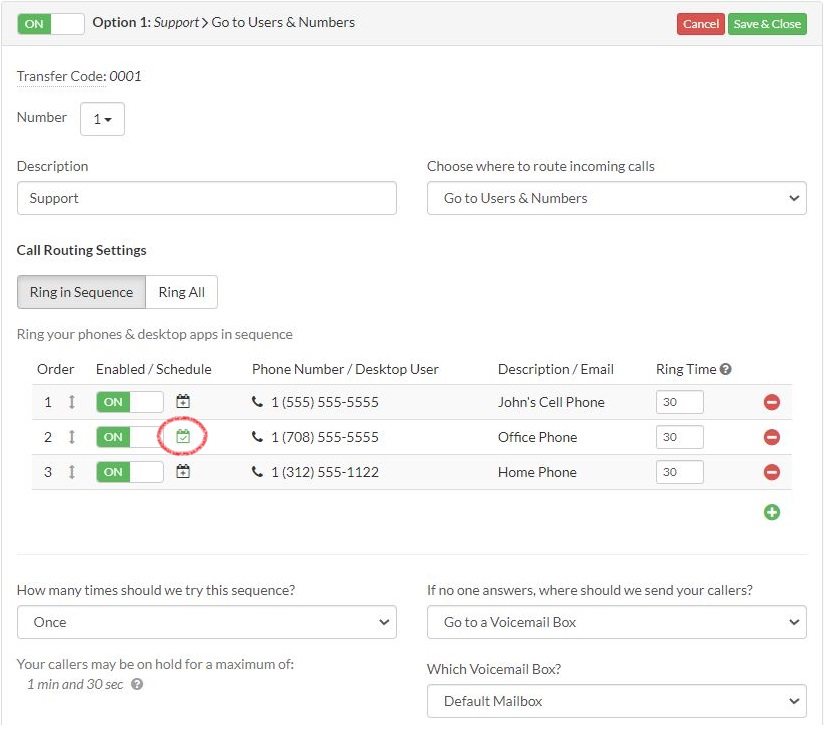Select the Ring in Sequence tab
Viewport: 827px width, 730px height.
80,292
